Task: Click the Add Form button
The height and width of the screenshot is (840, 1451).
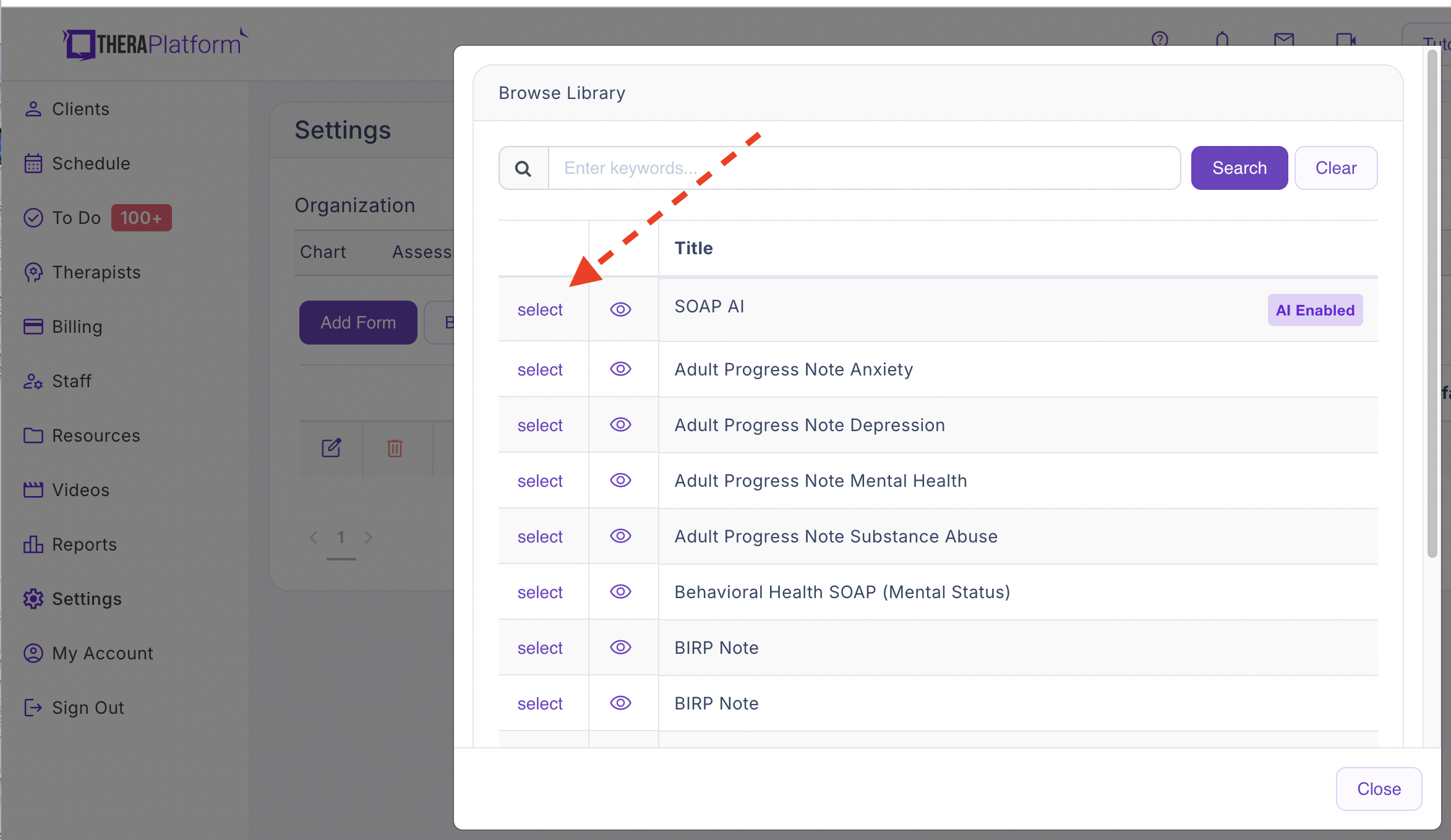Action: click(358, 322)
